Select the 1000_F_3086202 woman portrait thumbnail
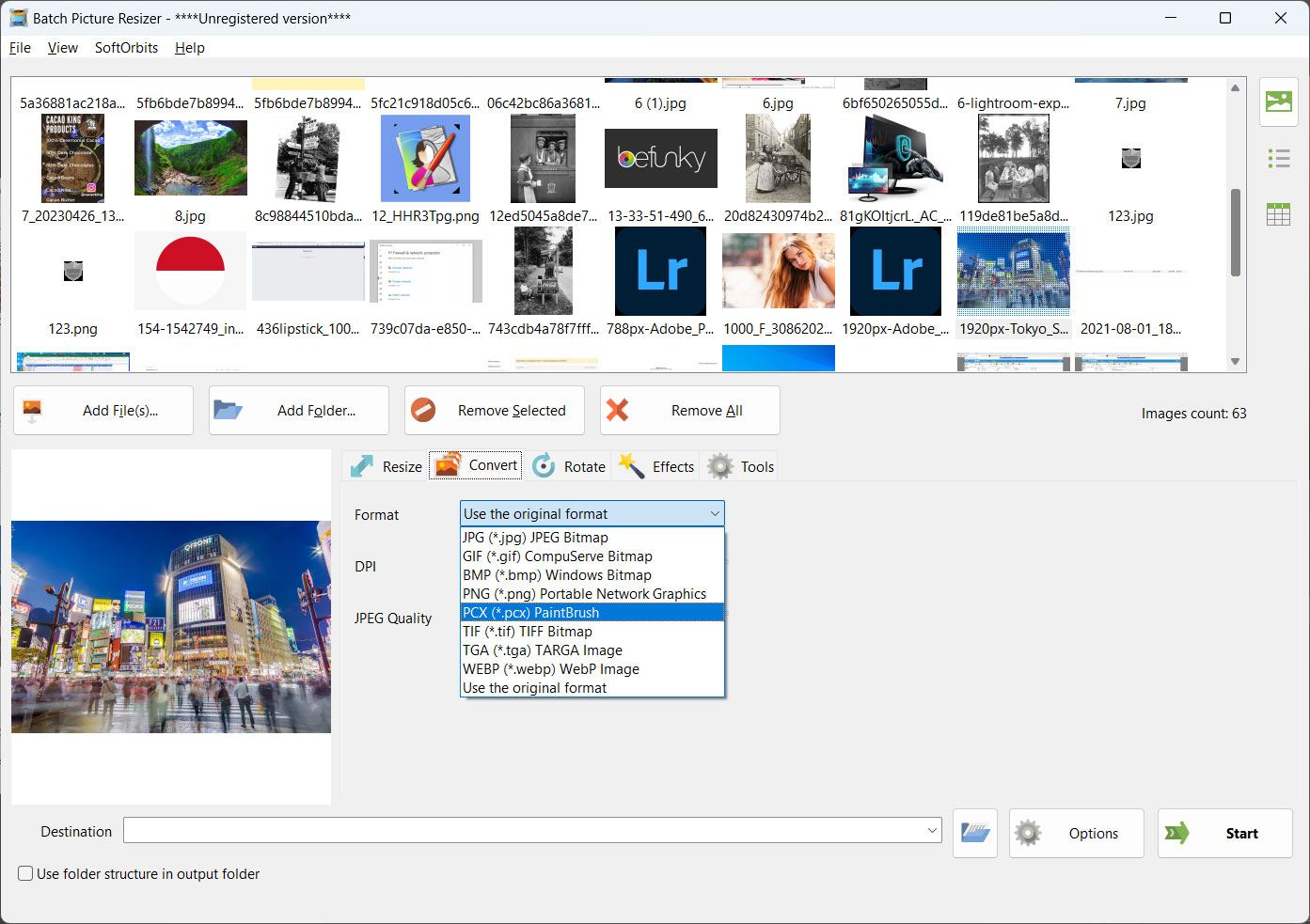 point(778,271)
